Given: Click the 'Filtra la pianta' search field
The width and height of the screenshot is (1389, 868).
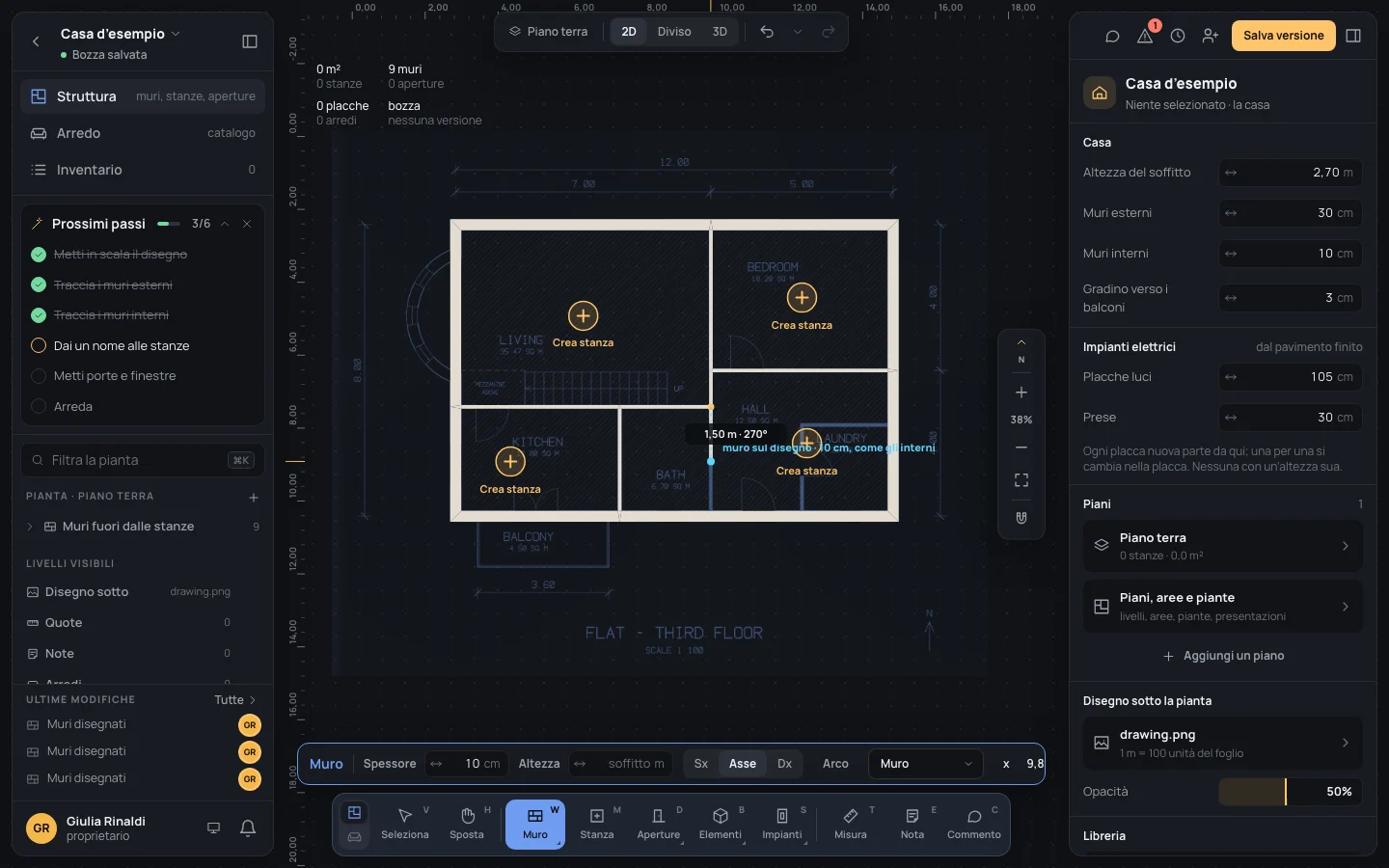Looking at the screenshot, I should click(x=143, y=460).
